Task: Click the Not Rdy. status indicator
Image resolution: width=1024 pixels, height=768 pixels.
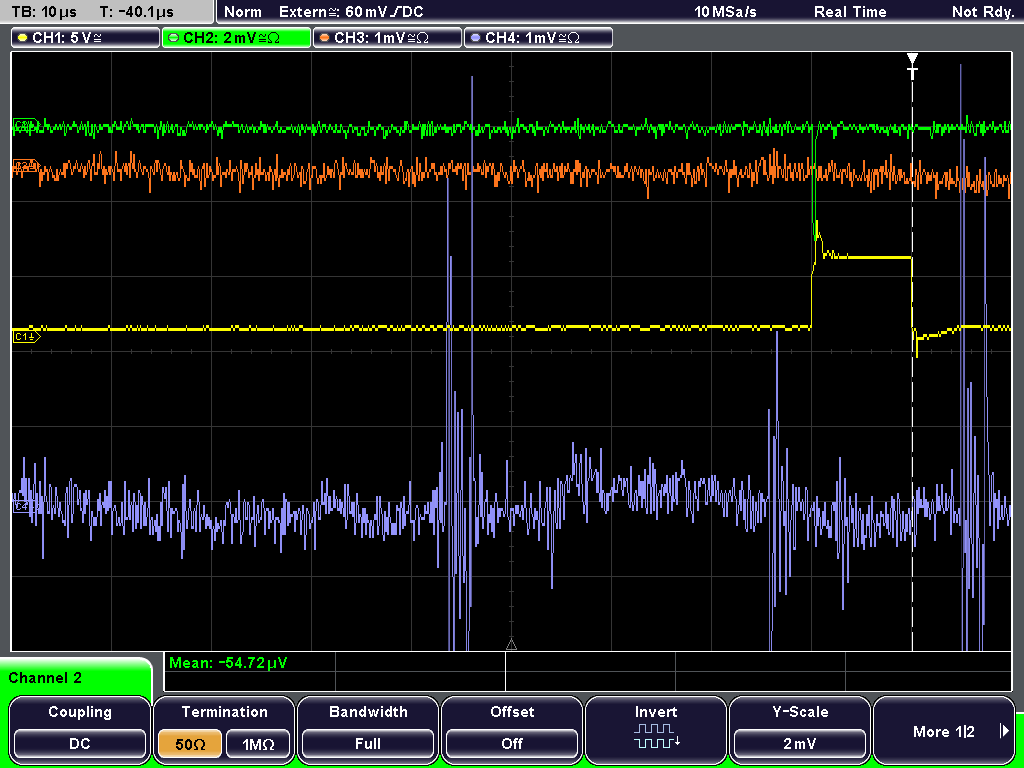Action: [x=983, y=12]
